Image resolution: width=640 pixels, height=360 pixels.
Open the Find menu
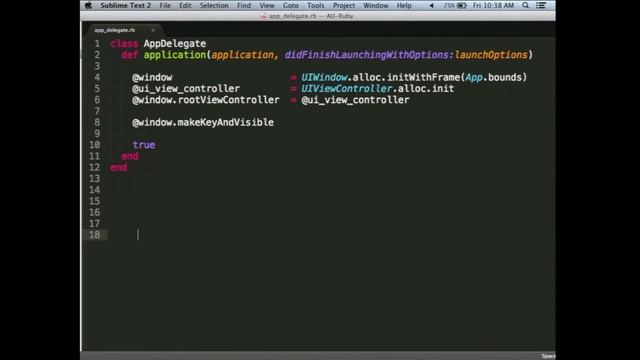coord(244,5)
